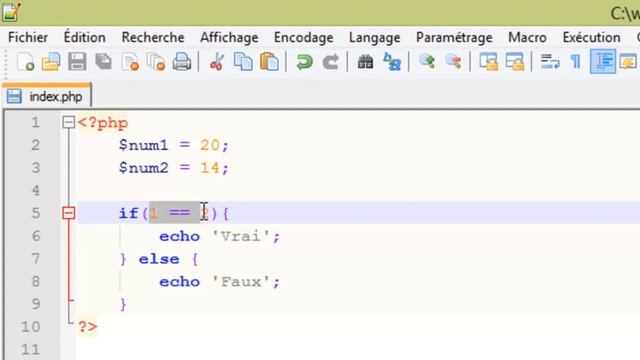640x360 pixels.
Task: Click the value 20 on line 2
Action: (x=210, y=145)
